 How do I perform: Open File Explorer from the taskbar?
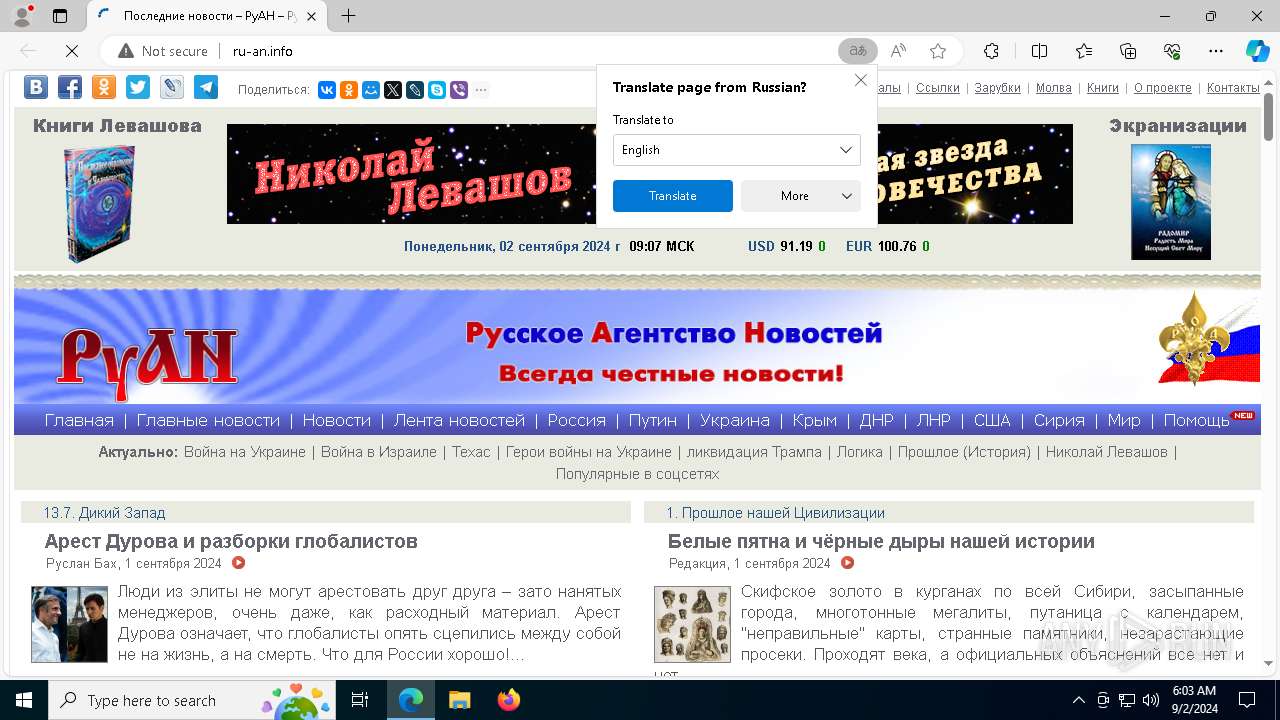(459, 700)
